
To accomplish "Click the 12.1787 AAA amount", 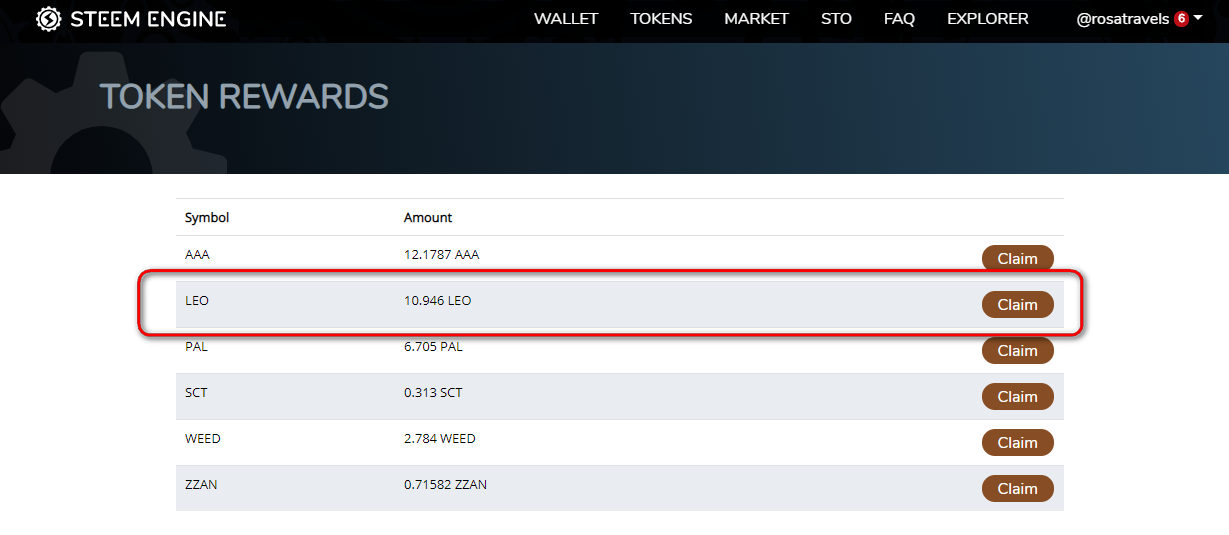I will [442, 255].
